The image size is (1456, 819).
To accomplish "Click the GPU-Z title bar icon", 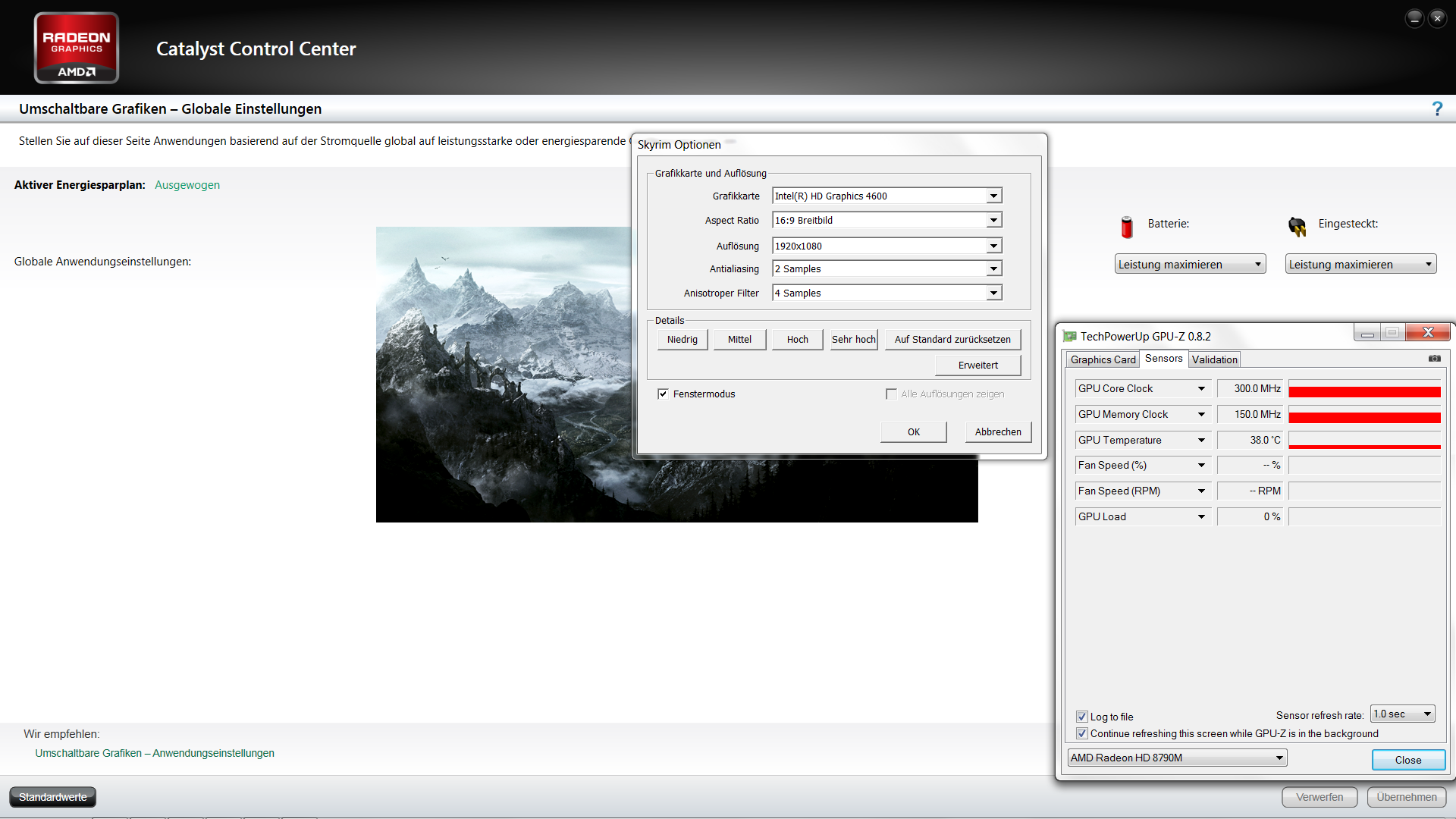I will (1070, 336).
